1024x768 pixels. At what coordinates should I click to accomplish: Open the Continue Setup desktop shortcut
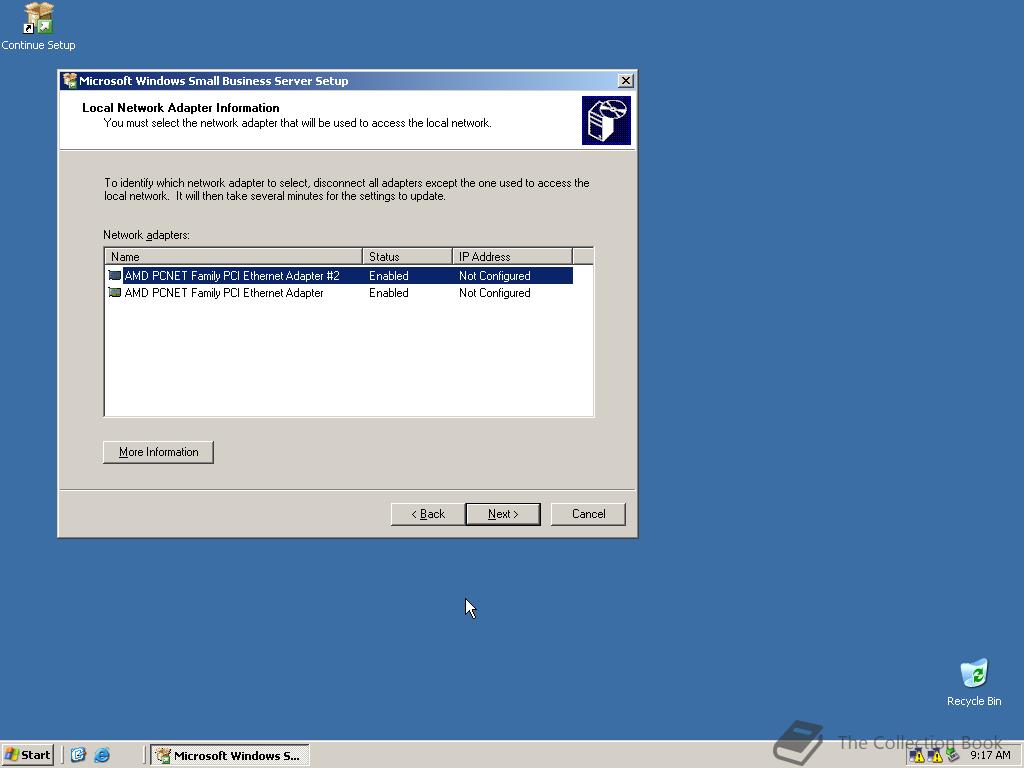point(38,26)
